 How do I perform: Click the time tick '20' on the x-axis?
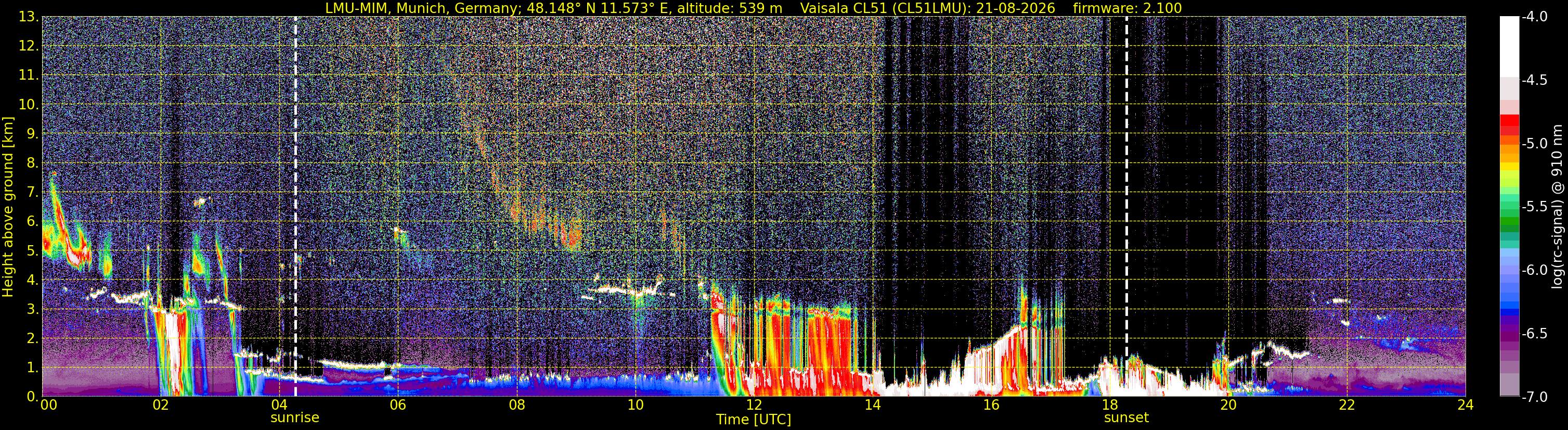pos(1228,404)
